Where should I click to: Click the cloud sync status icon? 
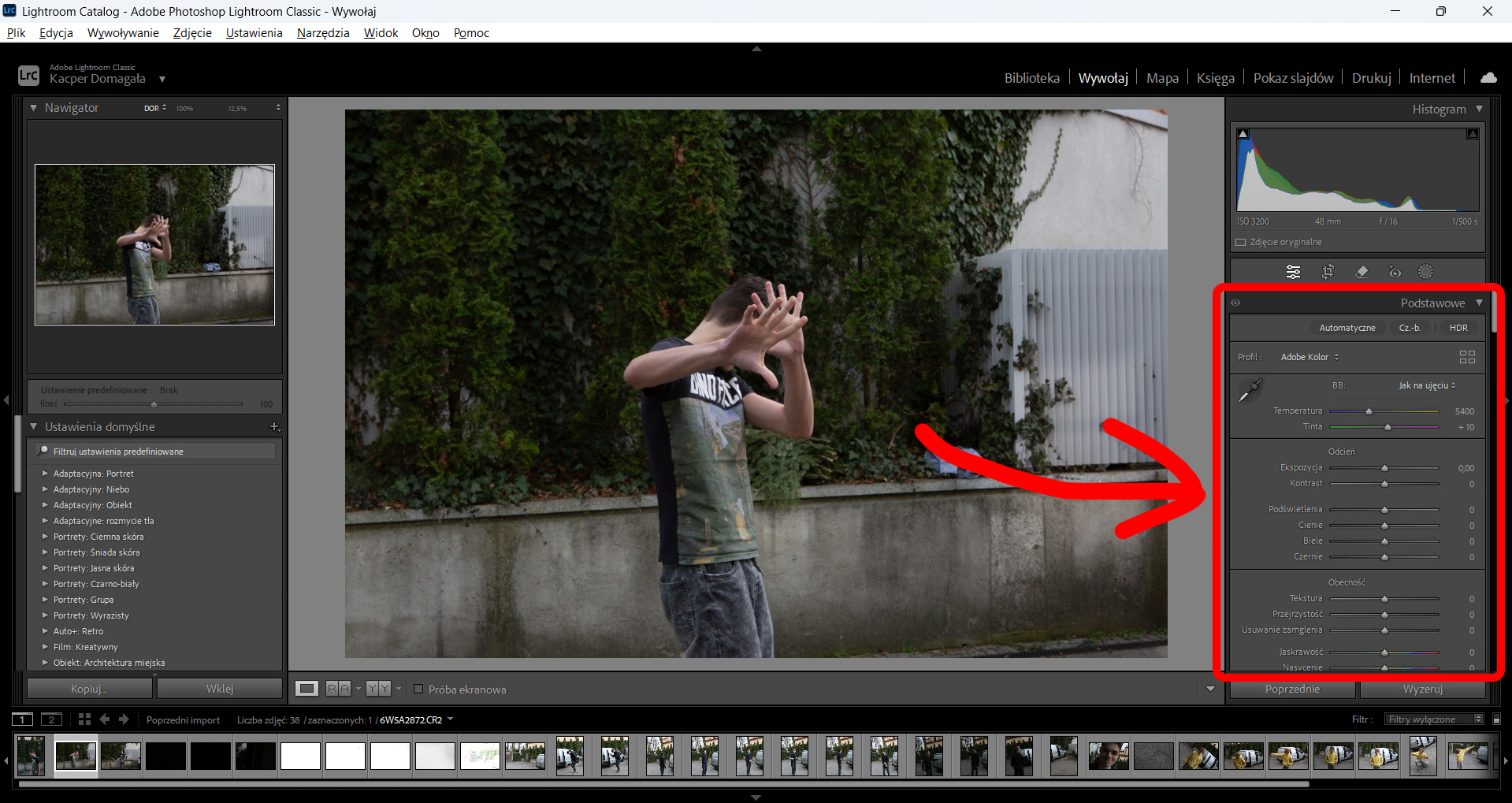tap(1488, 77)
